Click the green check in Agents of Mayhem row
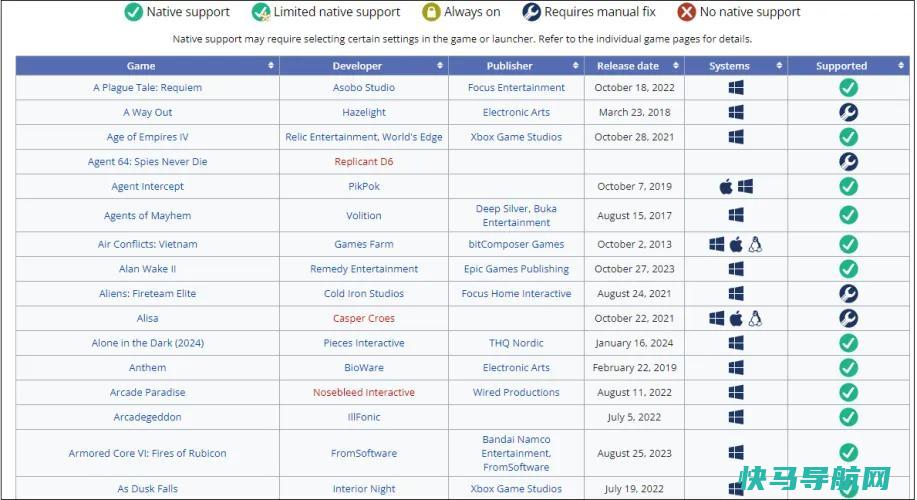The image size is (917, 500). (x=849, y=215)
